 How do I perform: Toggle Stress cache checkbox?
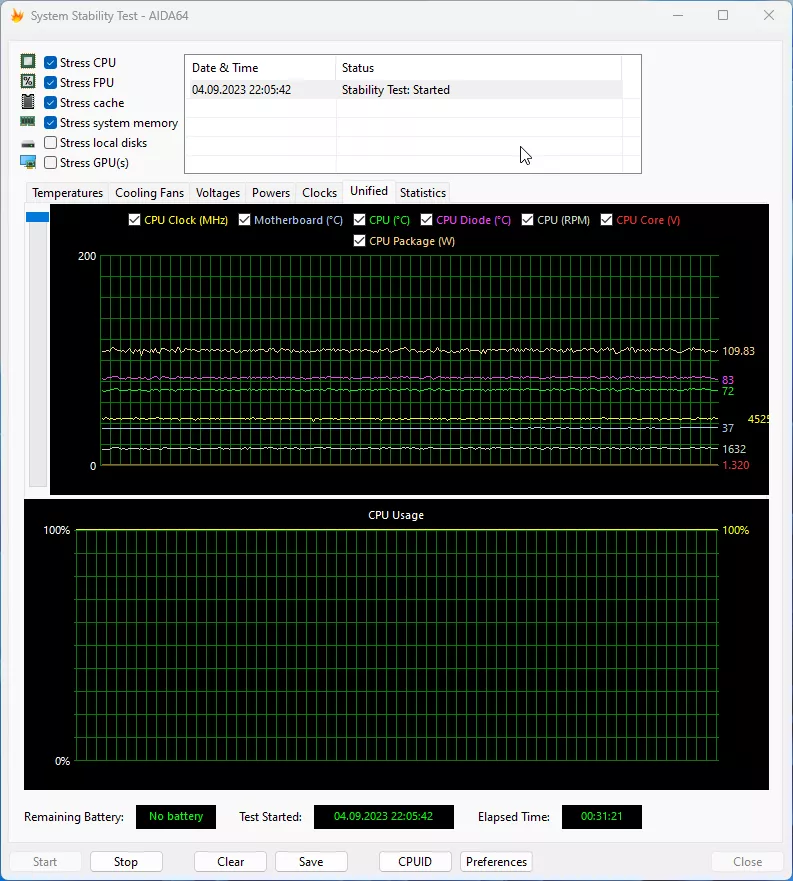[x=50, y=103]
